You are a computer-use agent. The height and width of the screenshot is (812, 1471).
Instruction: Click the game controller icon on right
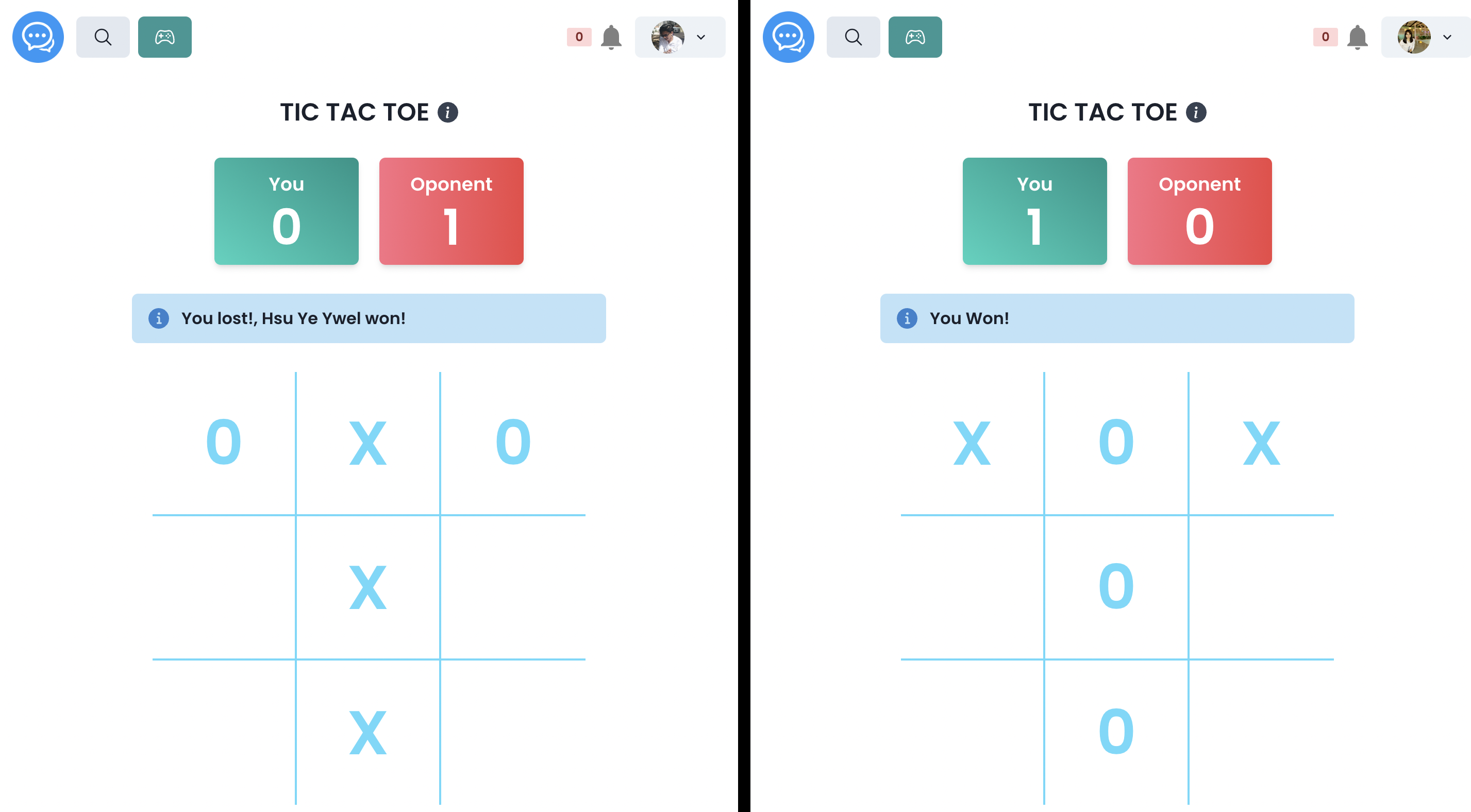(913, 37)
